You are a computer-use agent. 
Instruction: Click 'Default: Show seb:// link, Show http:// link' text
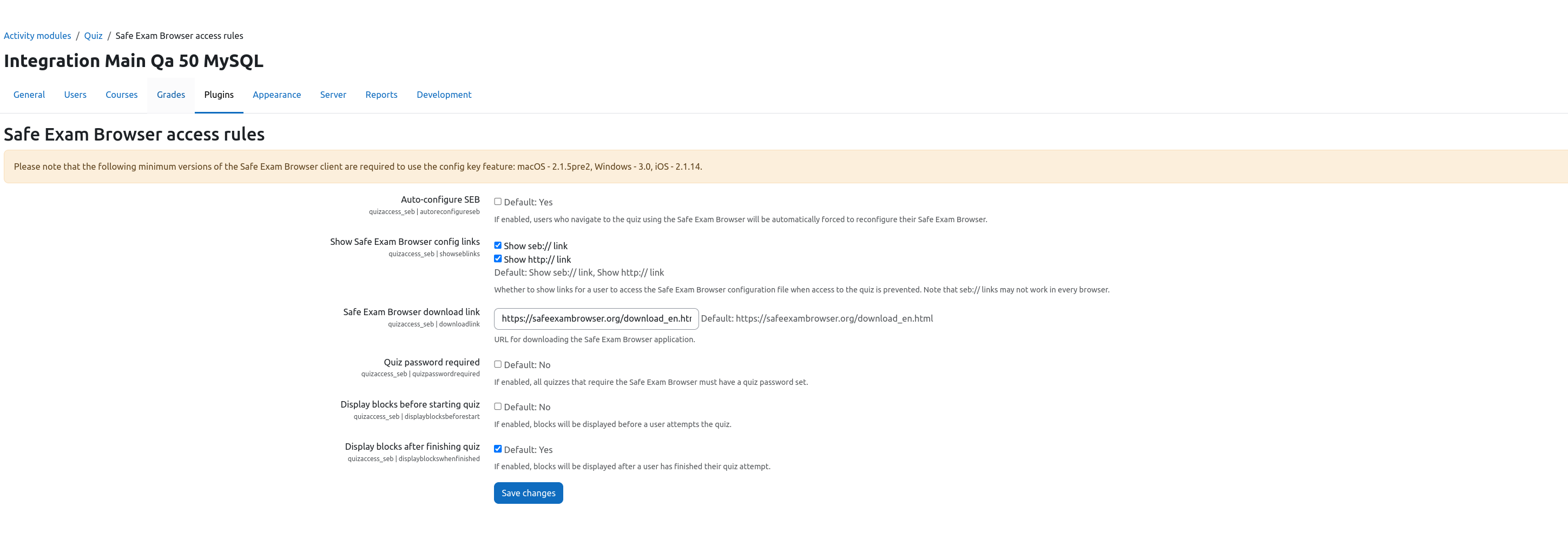[x=579, y=272]
